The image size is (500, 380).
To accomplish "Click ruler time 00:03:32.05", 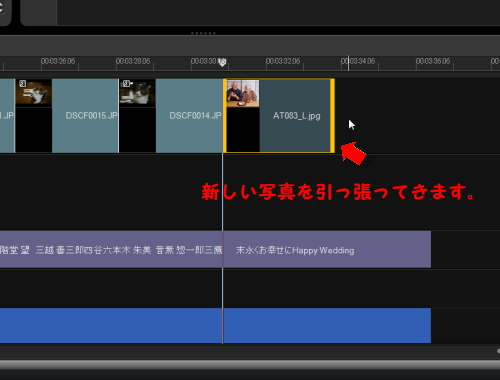I will pyautogui.click(x=283, y=61).
